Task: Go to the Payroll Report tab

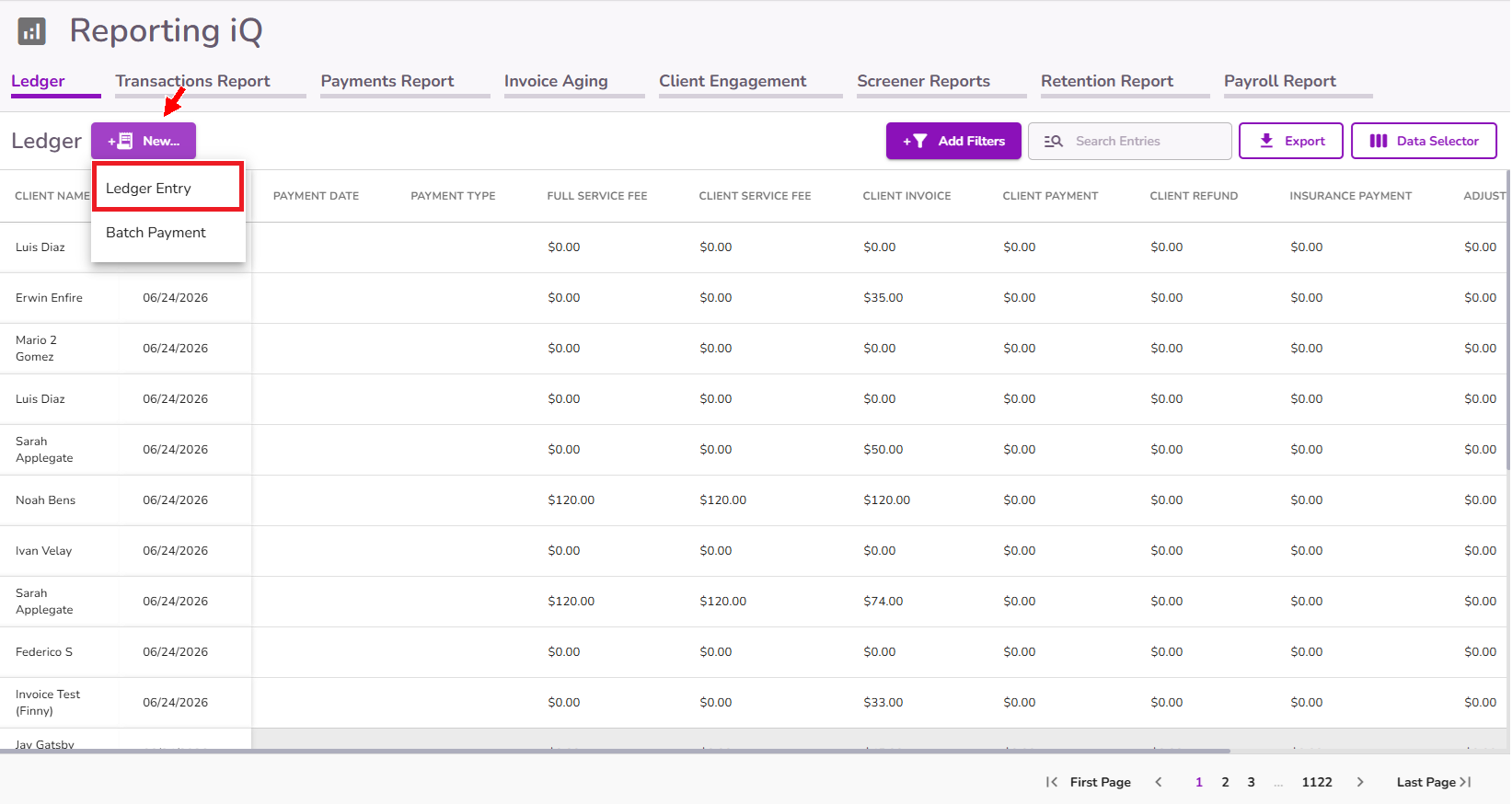Action: pos(1280,81)
